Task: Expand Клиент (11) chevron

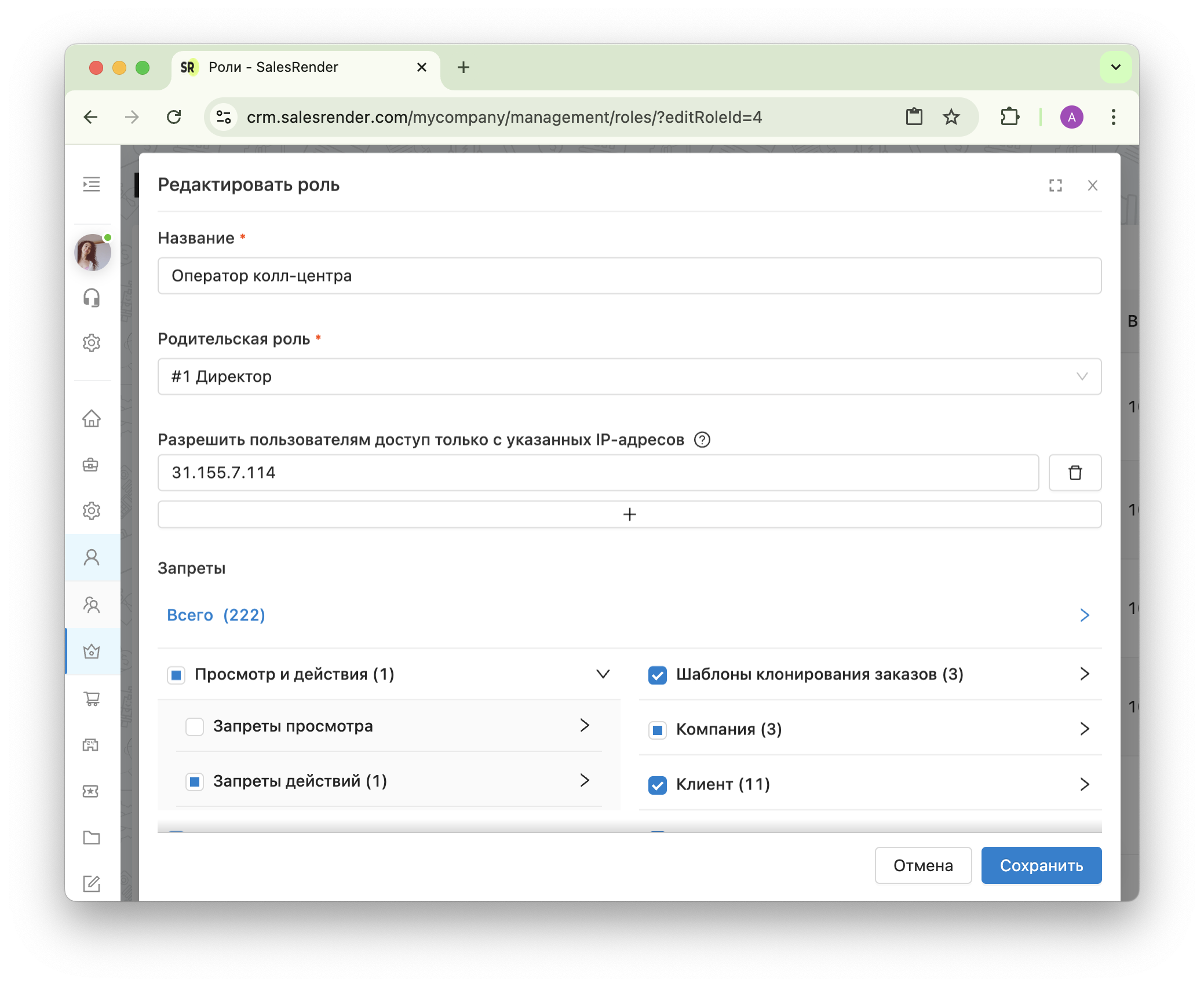Action: click(x=1085, y=784)
